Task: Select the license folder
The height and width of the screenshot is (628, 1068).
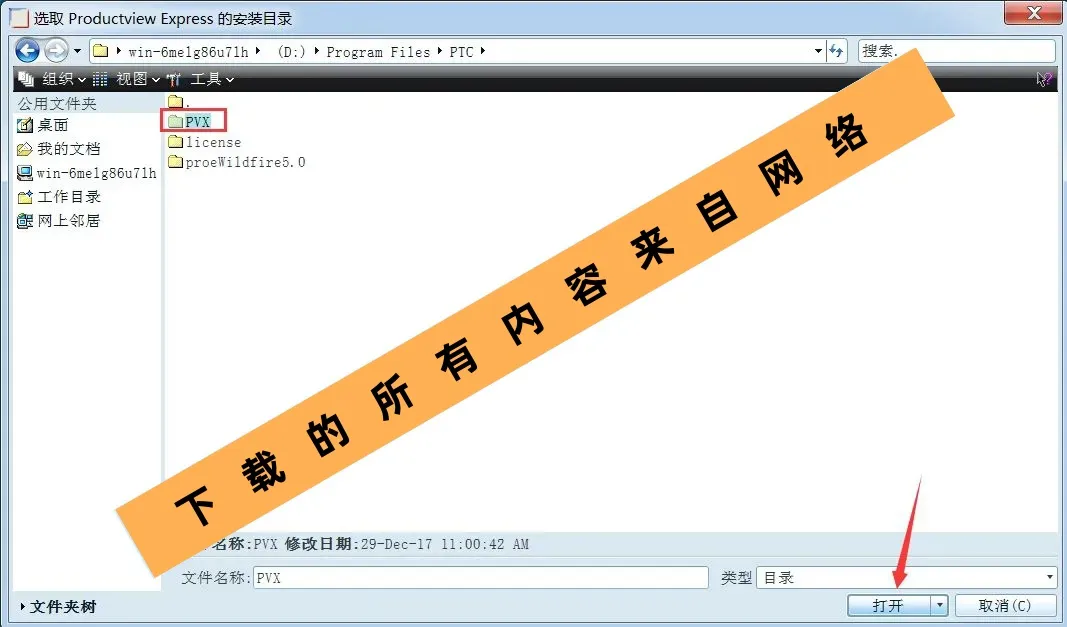Action: point(204,142)
